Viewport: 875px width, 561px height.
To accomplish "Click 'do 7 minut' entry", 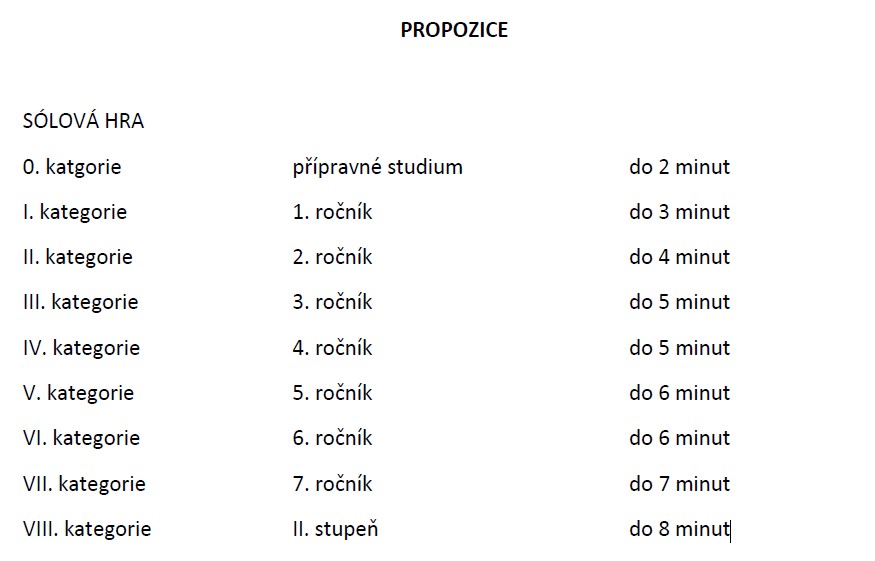I will pyautogui.click(x=679, y=483).
